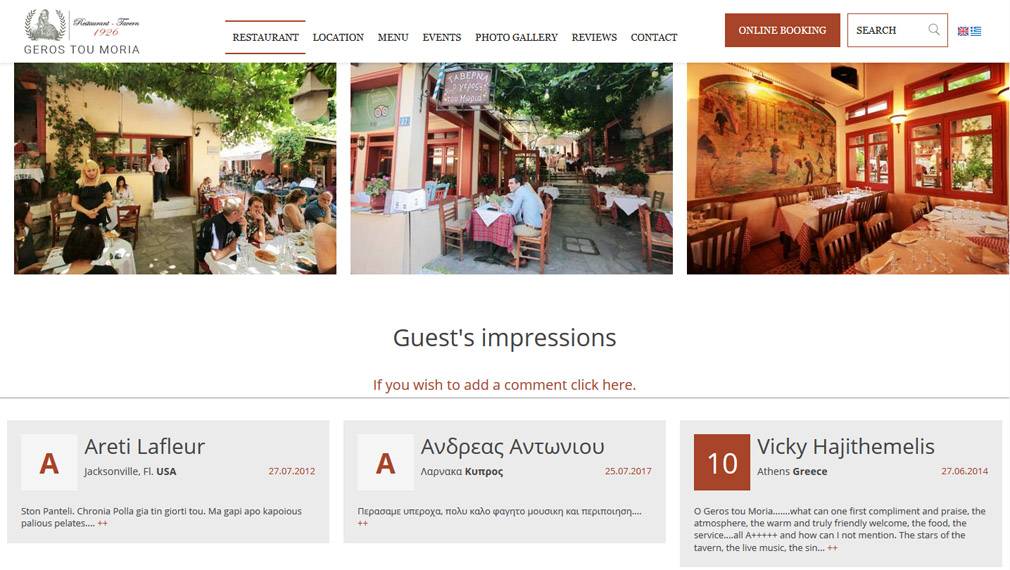The image size is (1010, 570).
Task: Open the courtyard diners photo
Action: coord(175,168)
